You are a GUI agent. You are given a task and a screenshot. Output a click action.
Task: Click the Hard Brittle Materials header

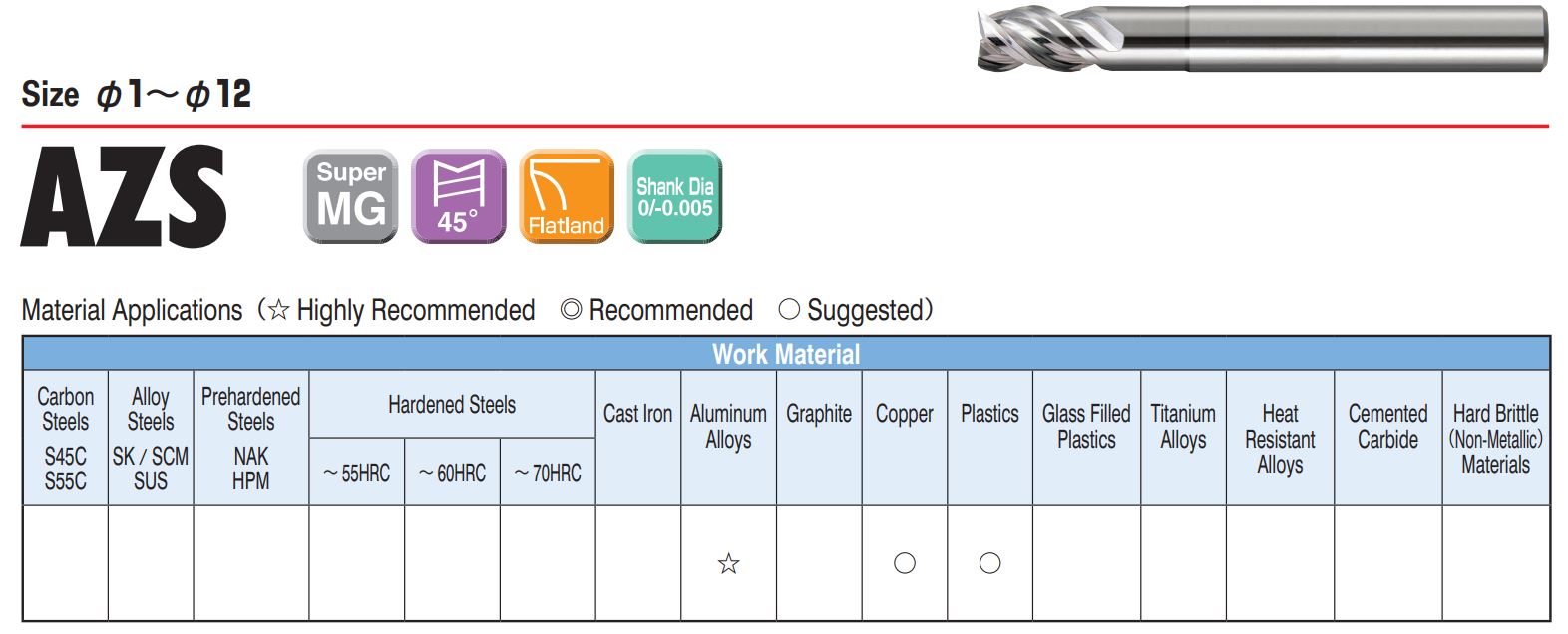coord(1495,439)
